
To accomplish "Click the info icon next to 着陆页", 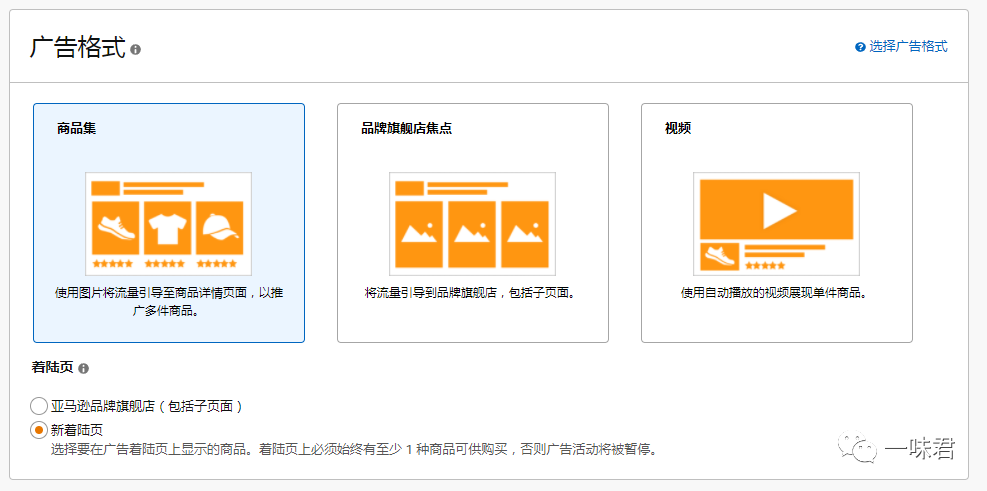I will 84,368.
